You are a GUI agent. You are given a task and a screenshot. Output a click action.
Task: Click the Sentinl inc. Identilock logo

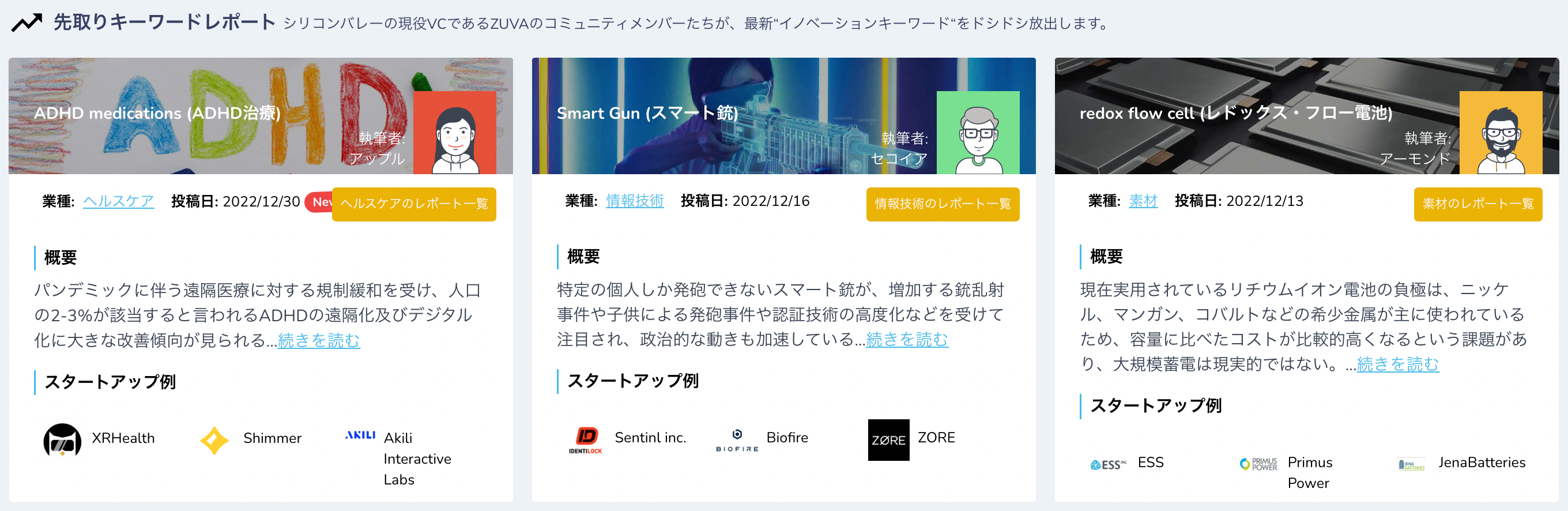pos(585,439)
